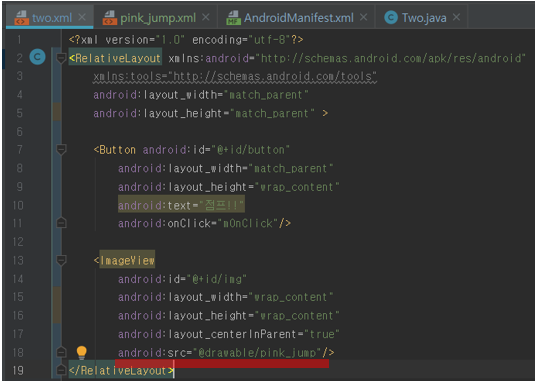The height and width of the screenshot is (381, 535).
Task: Collapse the ImageView fold on line 13
Action: (x=61, y=261)
